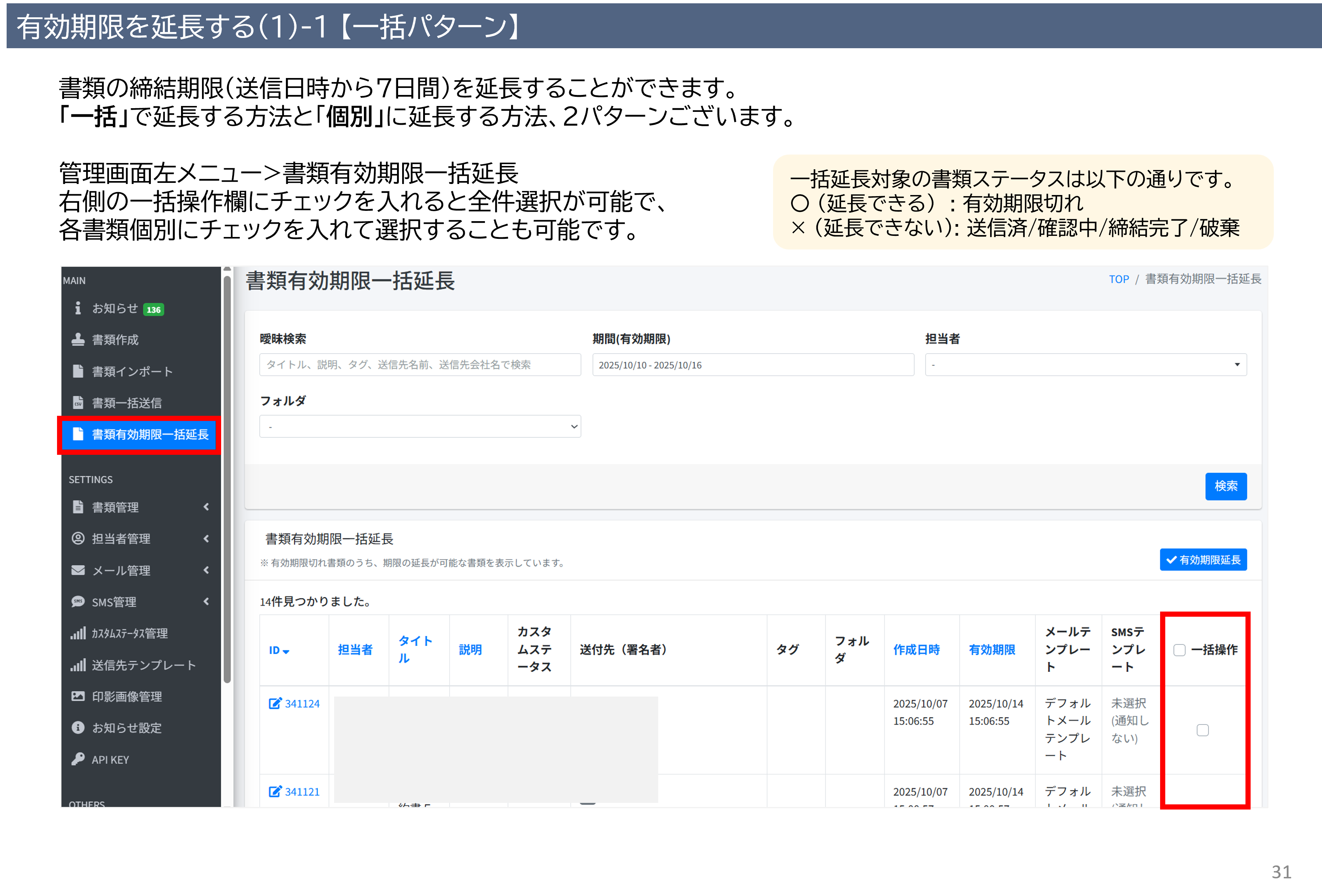1322x896 pixels.
Task: Open the フォルダ select dropdown
Action: click(420, 426)
